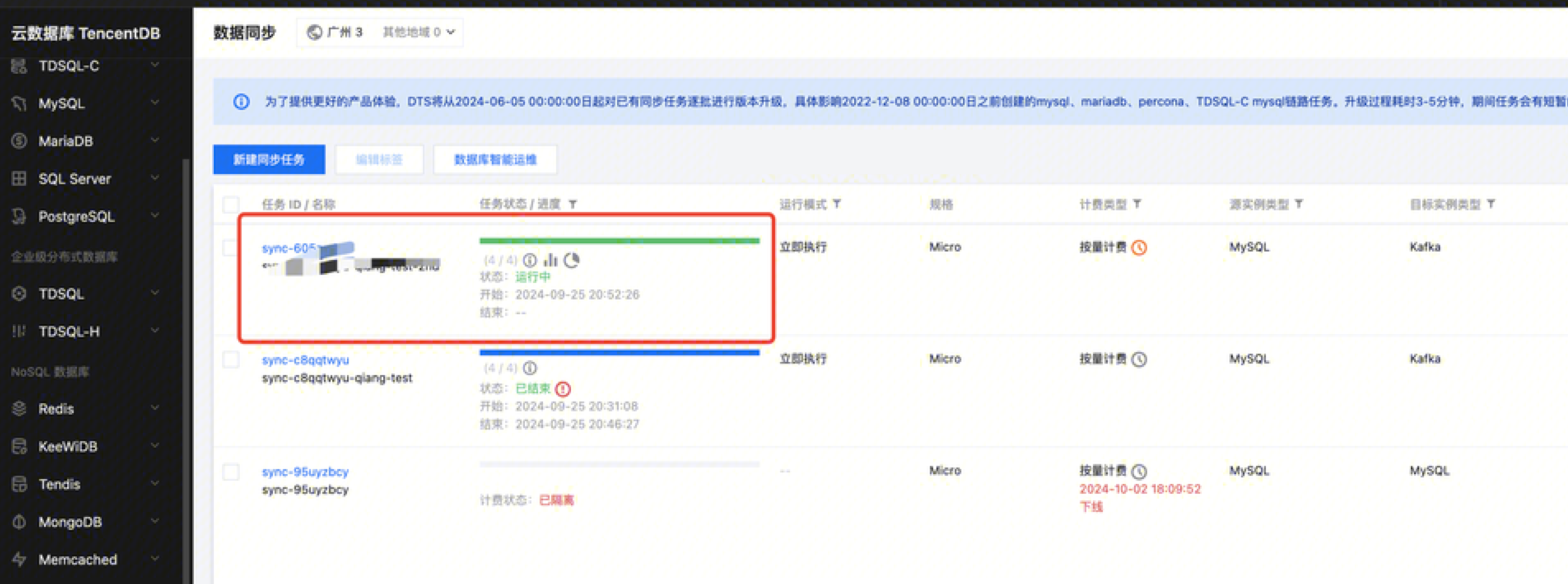1568x584 pixels.
Task: Expand the MongoDB menu chevron
Action: pyautogui.click(x=155, y=521)
